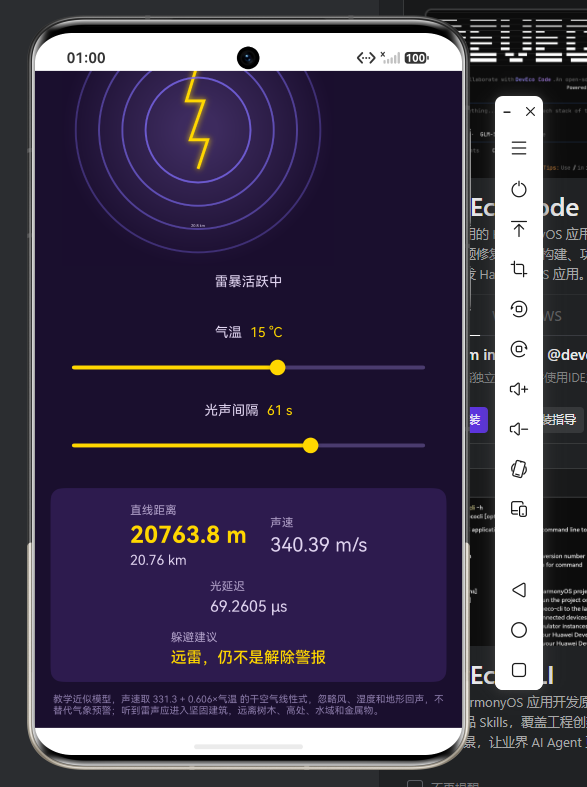Tap the recent apps square icon

pyautogui.click(x=519, y=670)
